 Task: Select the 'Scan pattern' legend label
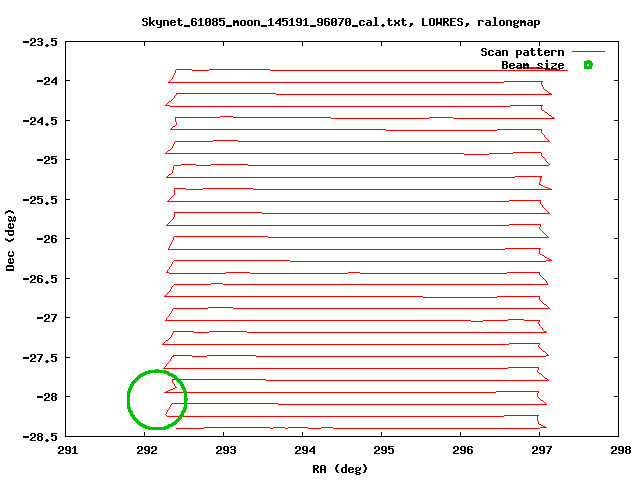point(522,52)
